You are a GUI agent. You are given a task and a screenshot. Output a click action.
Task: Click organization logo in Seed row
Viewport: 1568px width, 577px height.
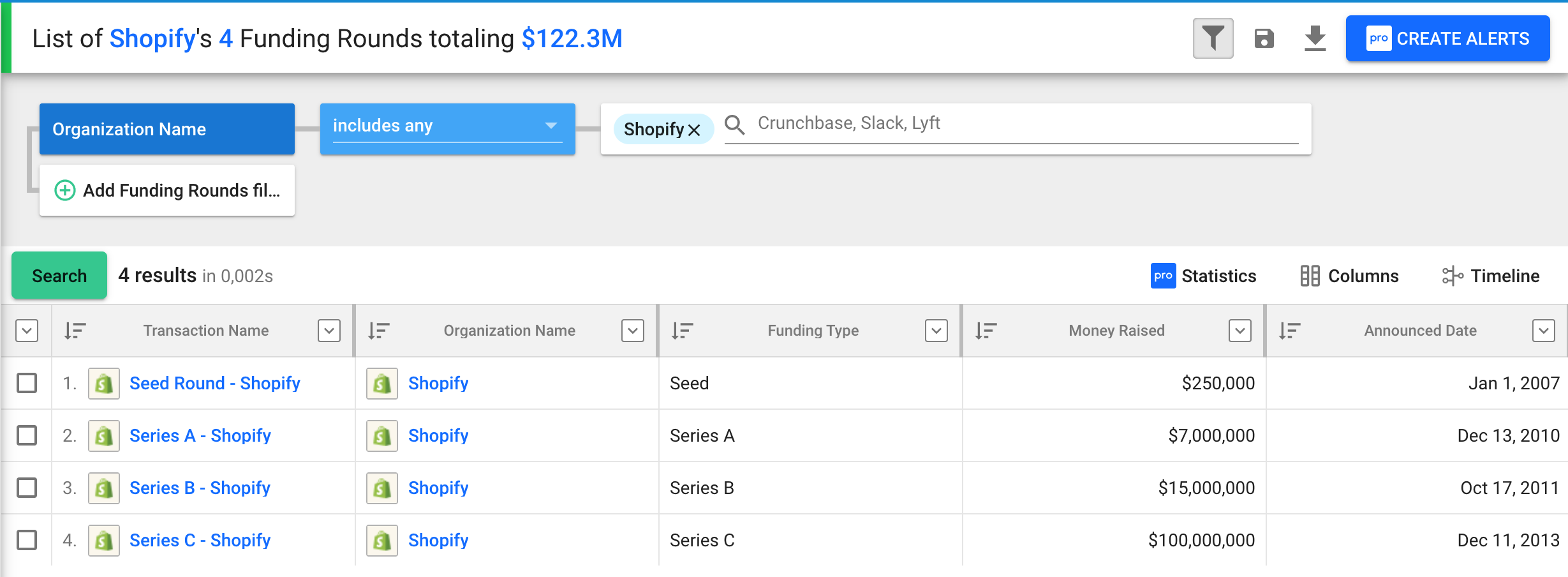click(x=382, y=384)
